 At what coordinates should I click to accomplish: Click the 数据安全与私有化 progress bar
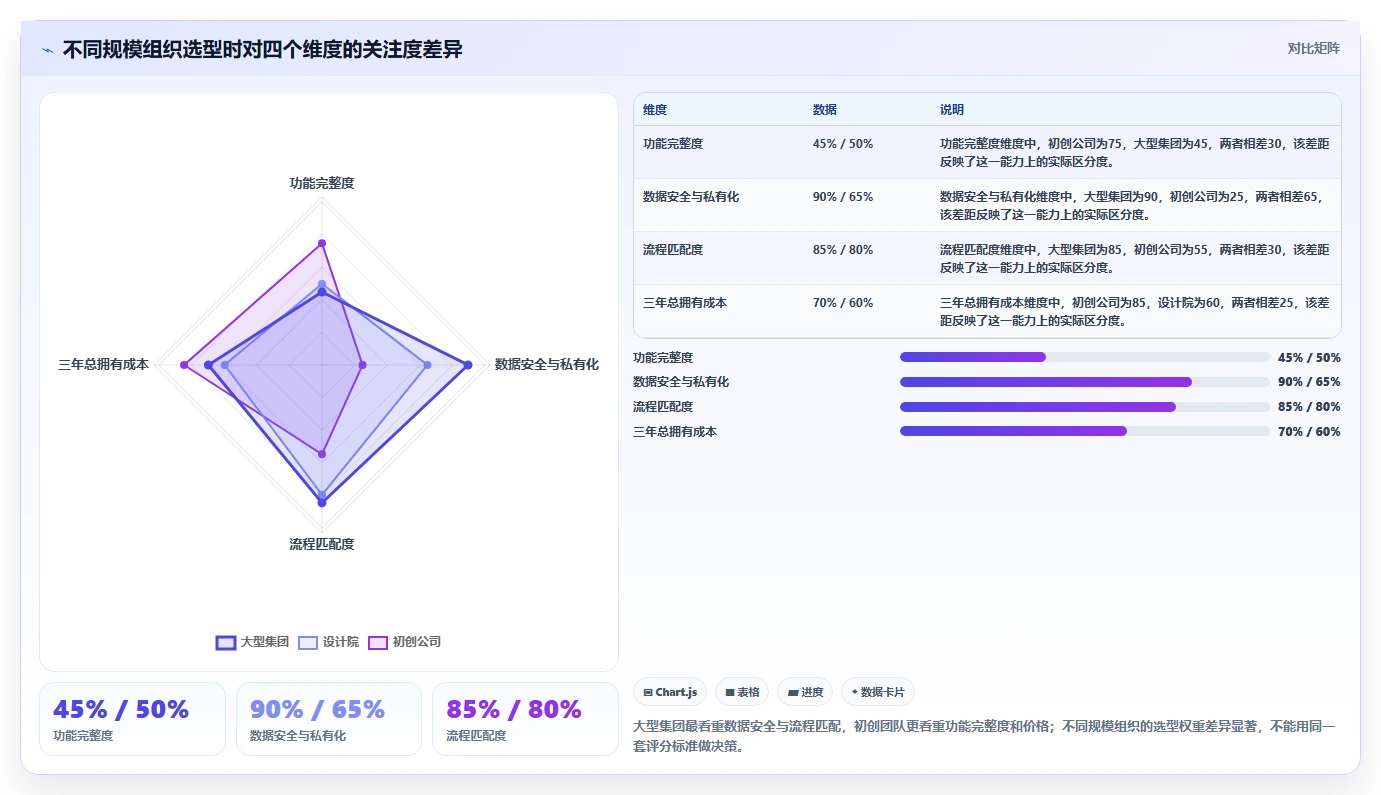(x=1085, y=382)
